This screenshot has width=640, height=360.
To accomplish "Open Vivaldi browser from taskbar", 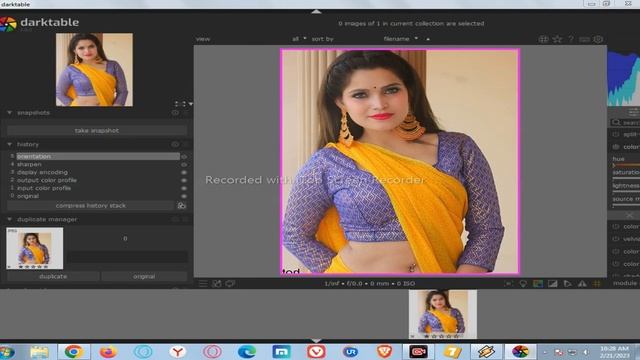I will [316, 352].
